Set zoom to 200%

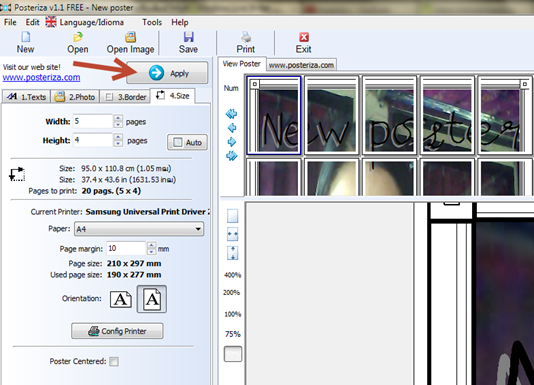[x=232, y=292]
